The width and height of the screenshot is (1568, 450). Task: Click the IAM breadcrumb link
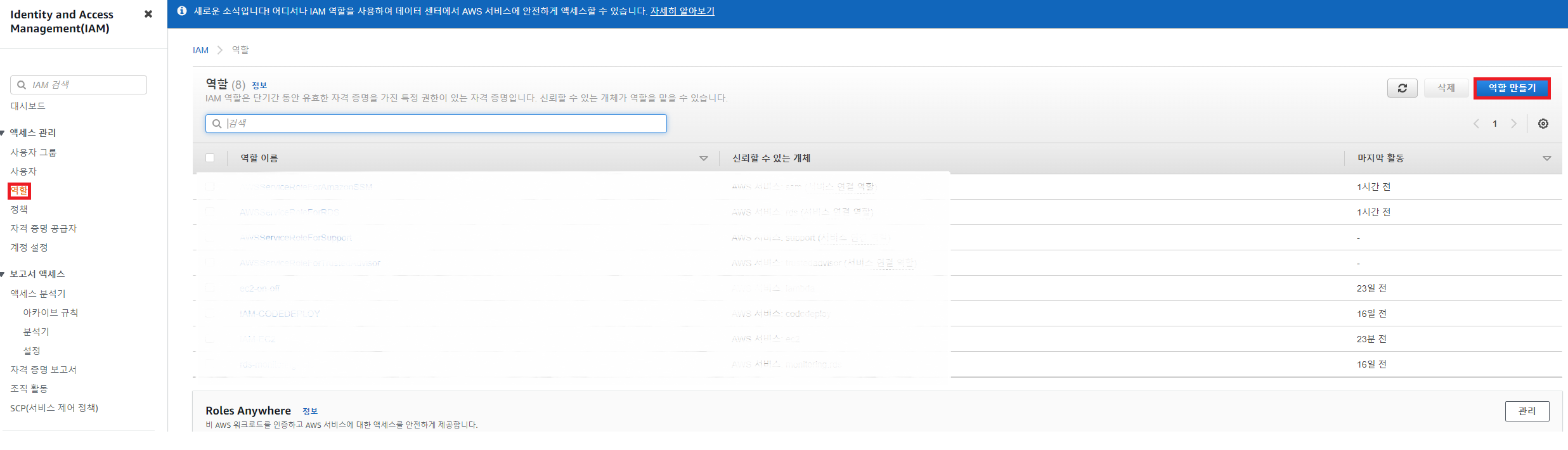[x=200, y=50]
